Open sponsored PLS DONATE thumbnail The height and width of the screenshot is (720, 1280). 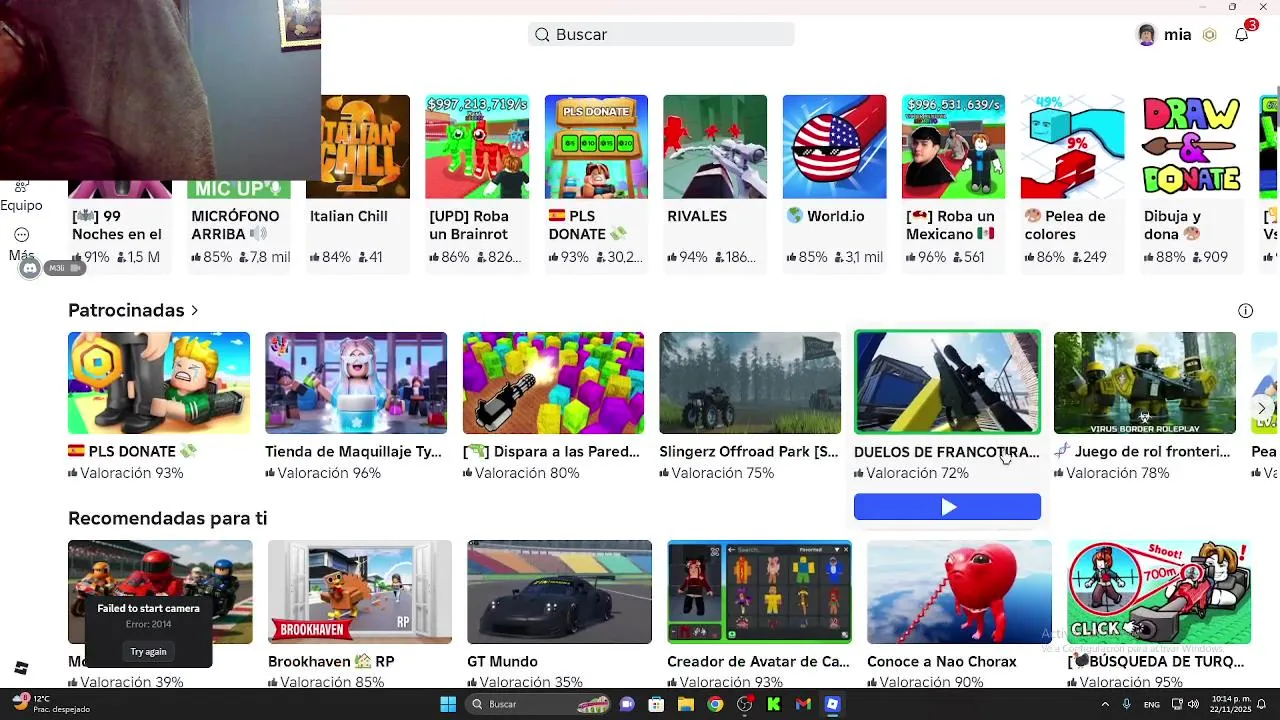click(x=159, y=383)
